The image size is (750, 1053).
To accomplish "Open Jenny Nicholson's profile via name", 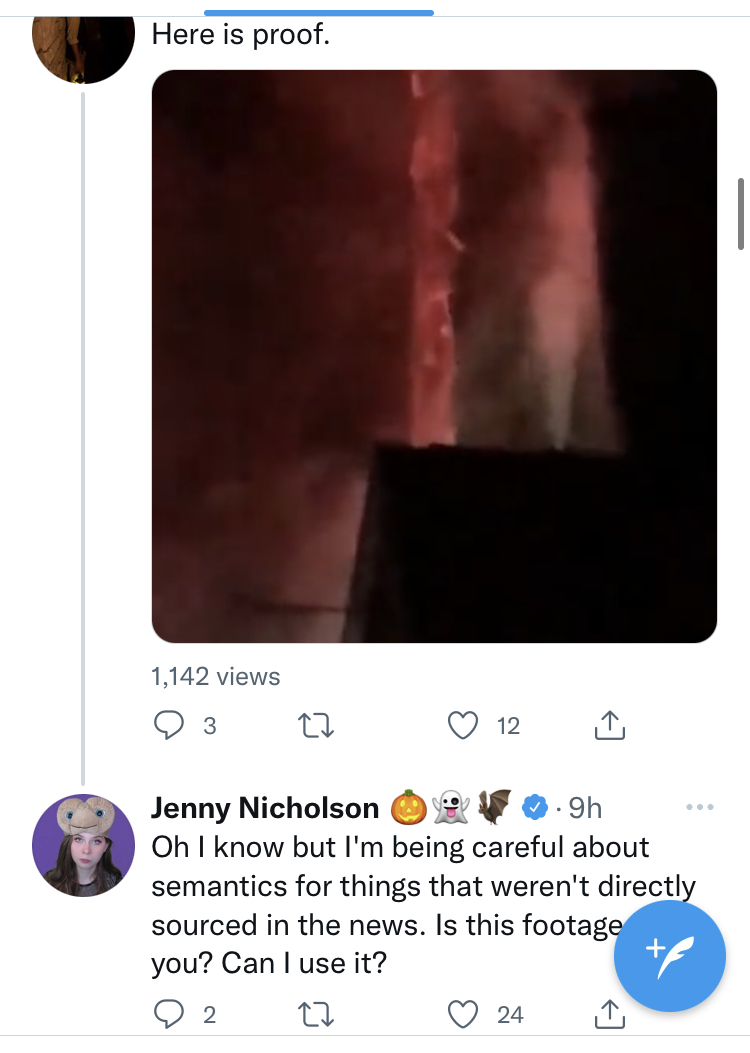I will 265,808.
